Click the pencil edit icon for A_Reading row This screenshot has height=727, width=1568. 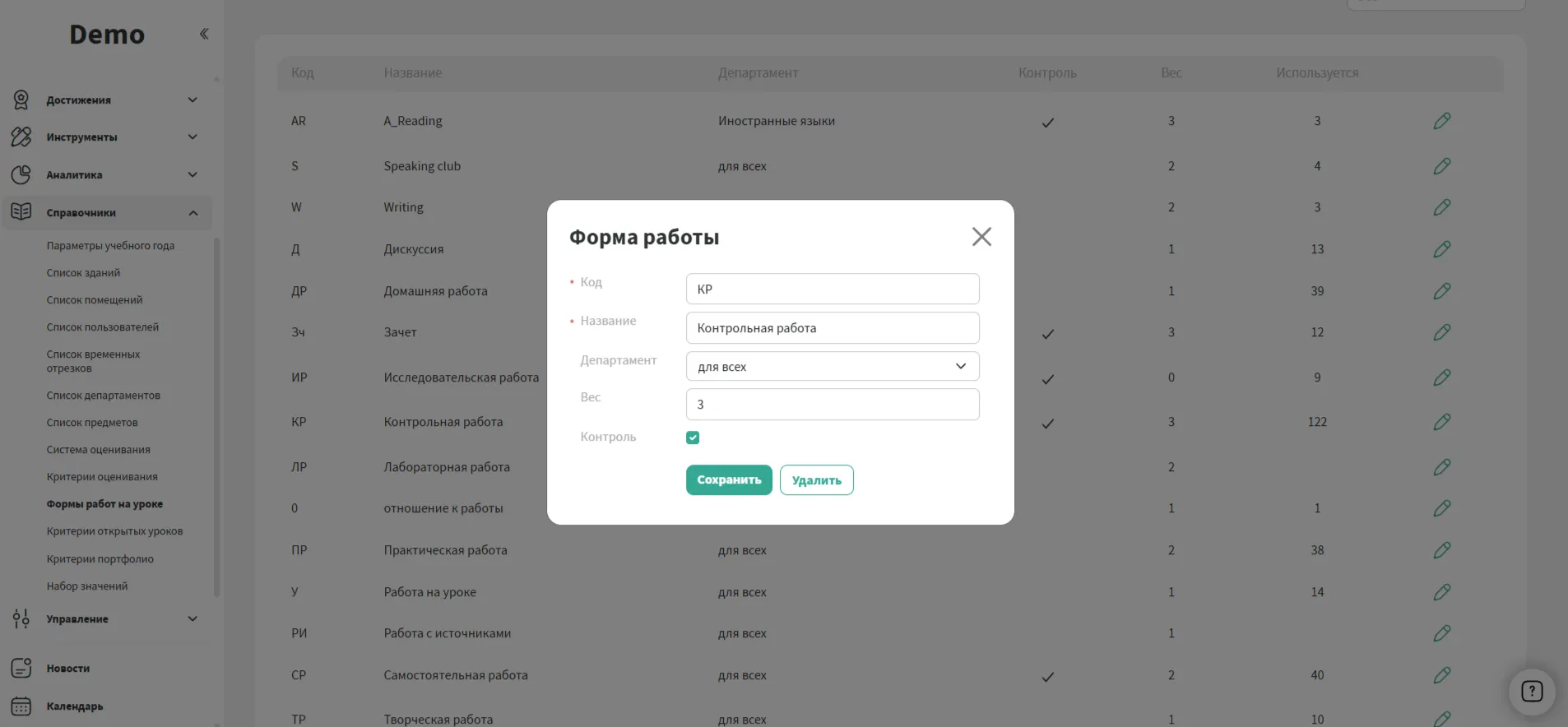(1441, 121)
